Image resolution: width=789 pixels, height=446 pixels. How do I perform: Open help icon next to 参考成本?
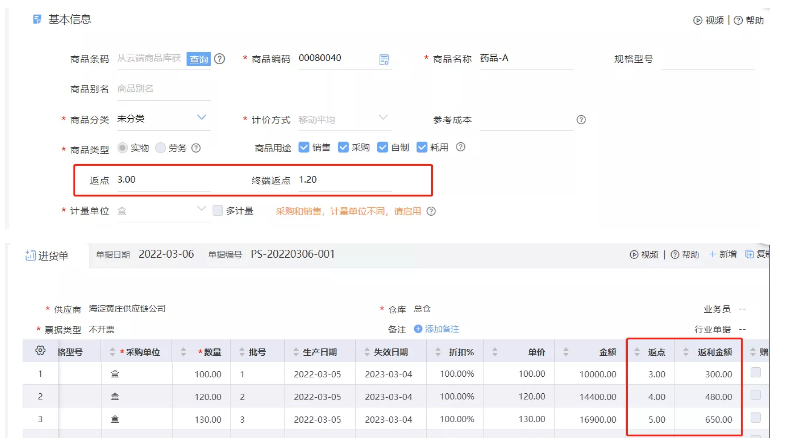(581, 120)
